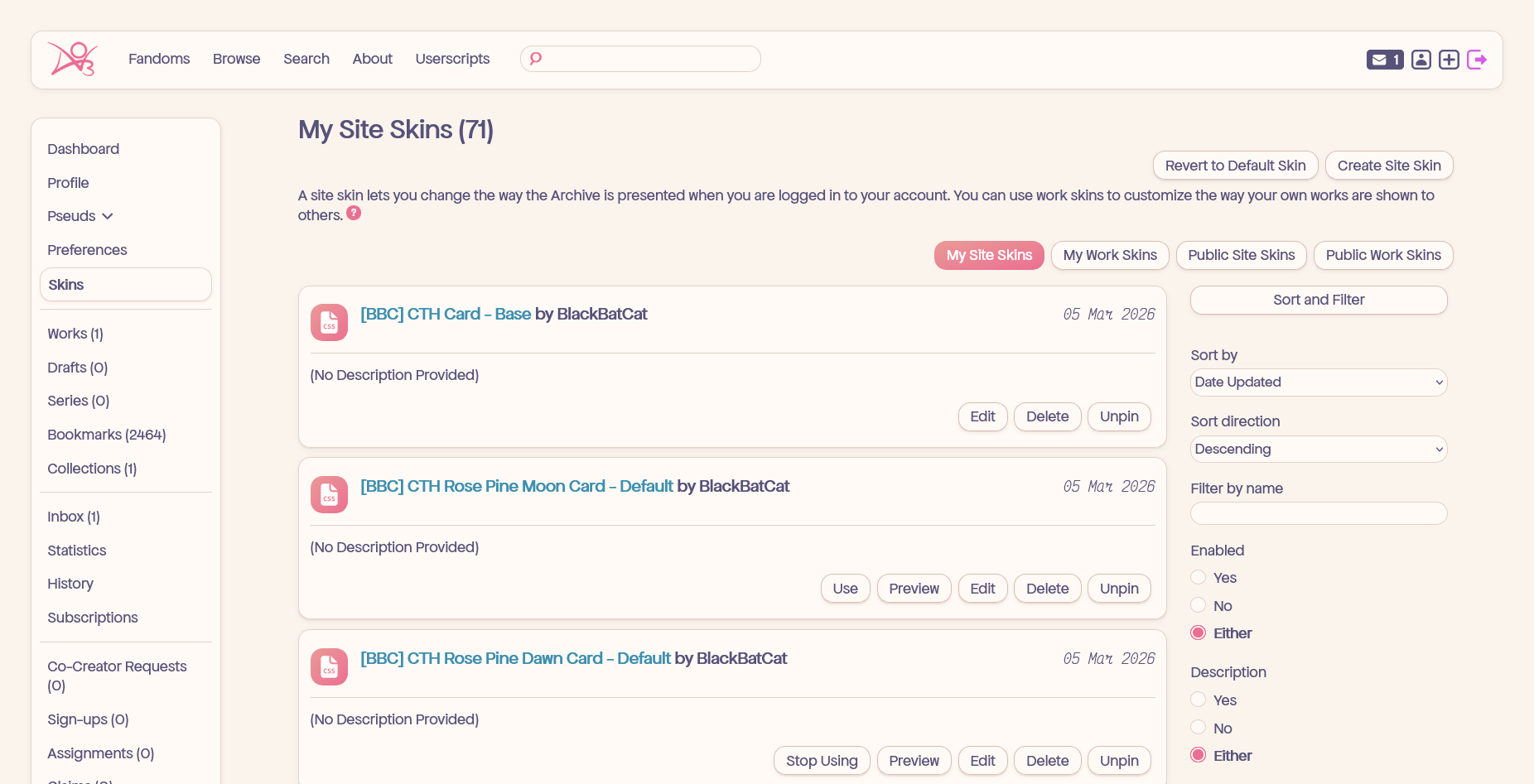Open Works (1) in the sidebar

click(75, 334)
